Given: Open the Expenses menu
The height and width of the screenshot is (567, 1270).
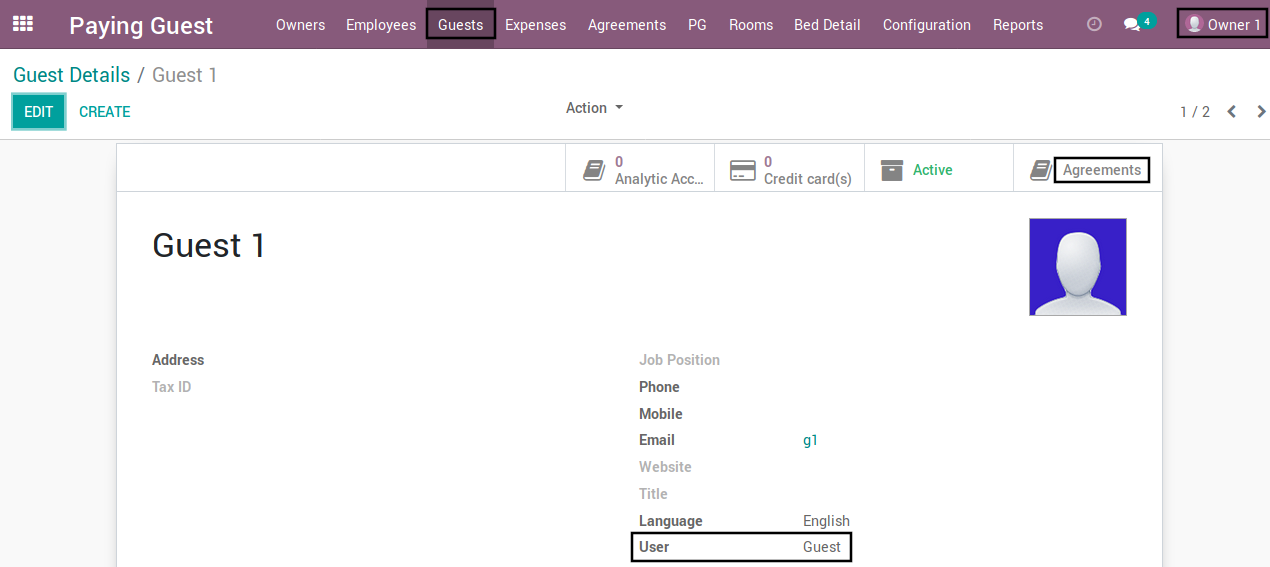Looking at the screenshot, I should (535, 25).
